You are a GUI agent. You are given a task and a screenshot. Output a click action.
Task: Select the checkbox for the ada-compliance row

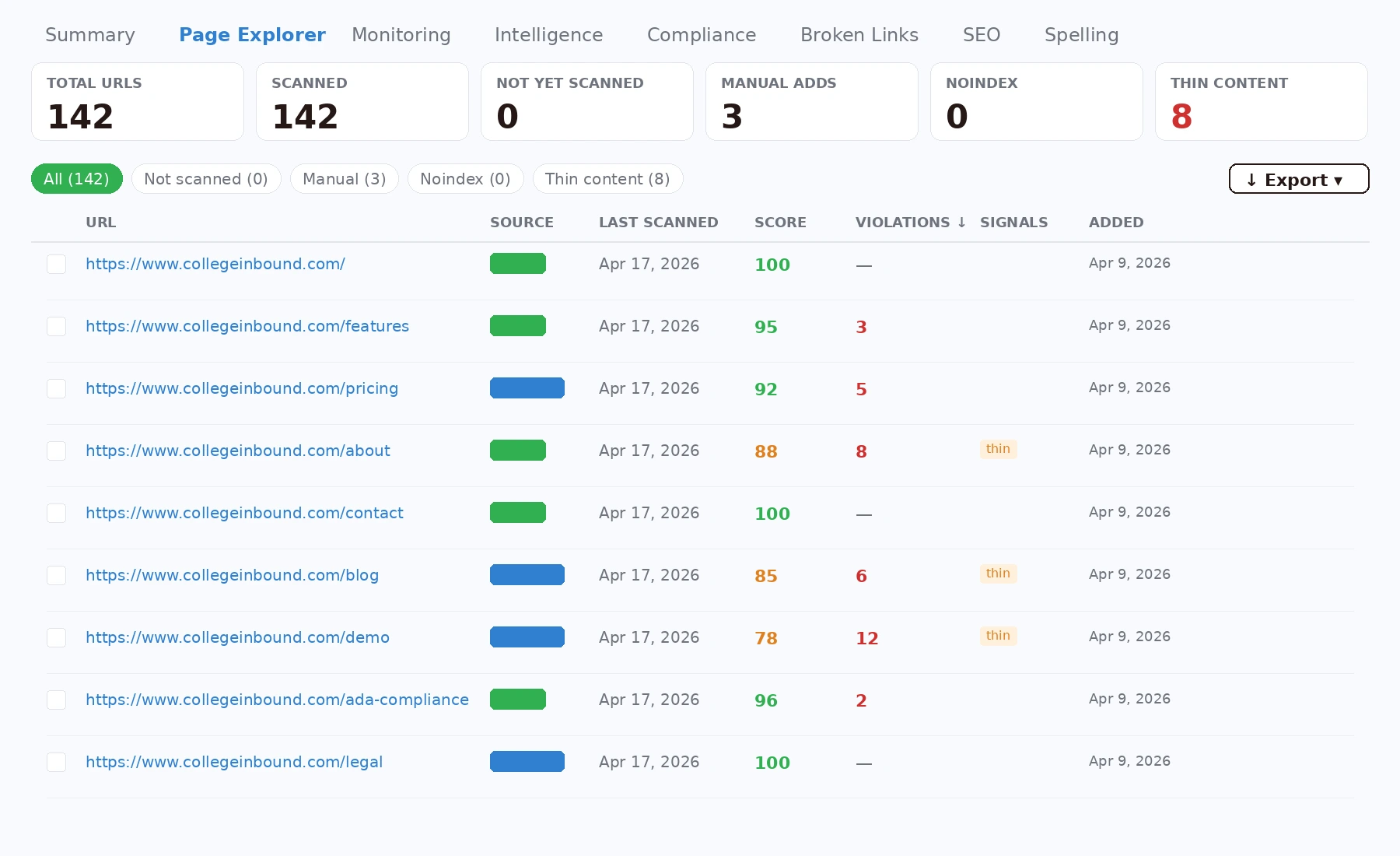tap(57, 700)
